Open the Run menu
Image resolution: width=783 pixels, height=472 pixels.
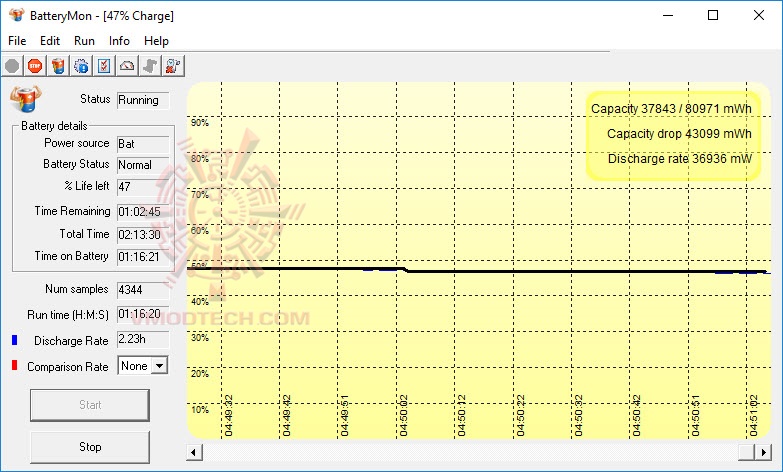[84, 41]
